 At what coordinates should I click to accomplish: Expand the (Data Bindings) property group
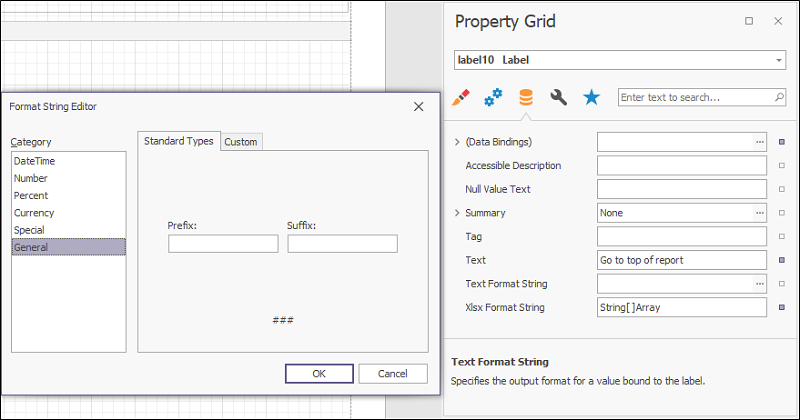click(458, 142)
